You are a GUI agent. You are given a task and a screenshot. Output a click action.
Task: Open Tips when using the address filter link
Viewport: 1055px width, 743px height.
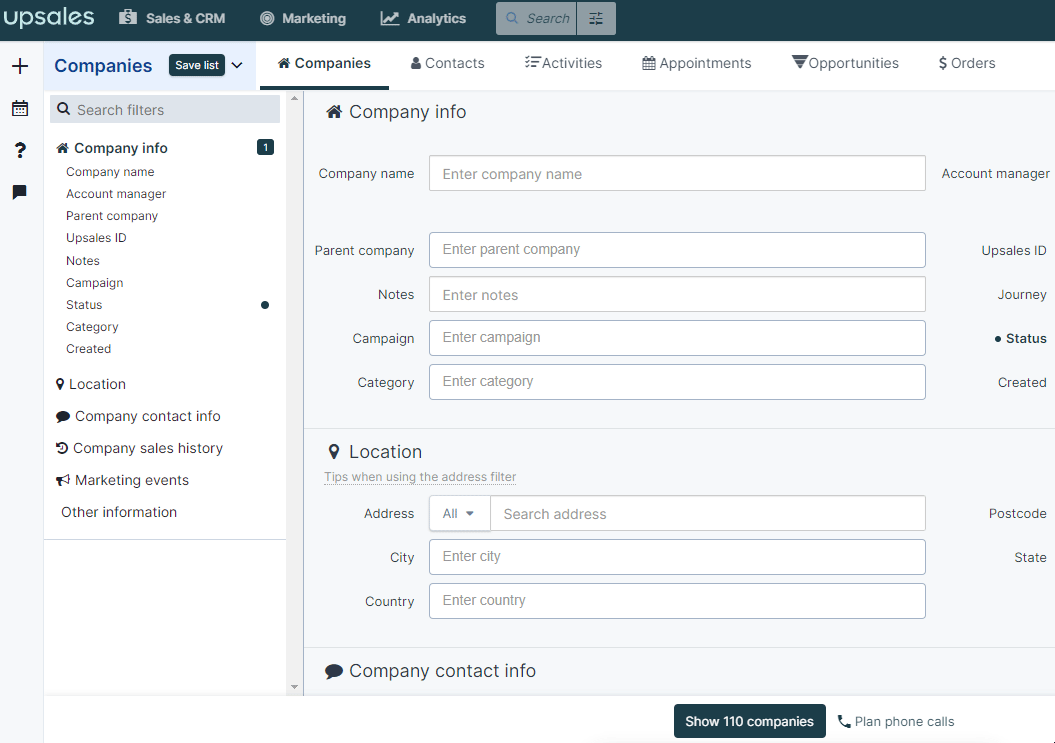[420, 477]
